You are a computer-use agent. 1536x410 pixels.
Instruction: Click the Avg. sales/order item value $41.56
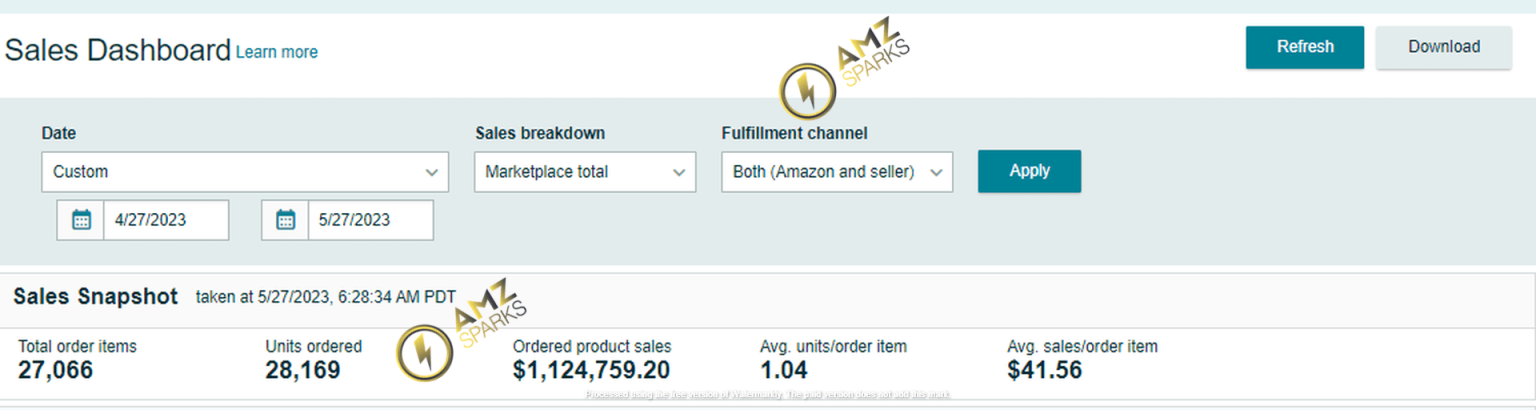pyautogui.click(x=1044, y=370)
